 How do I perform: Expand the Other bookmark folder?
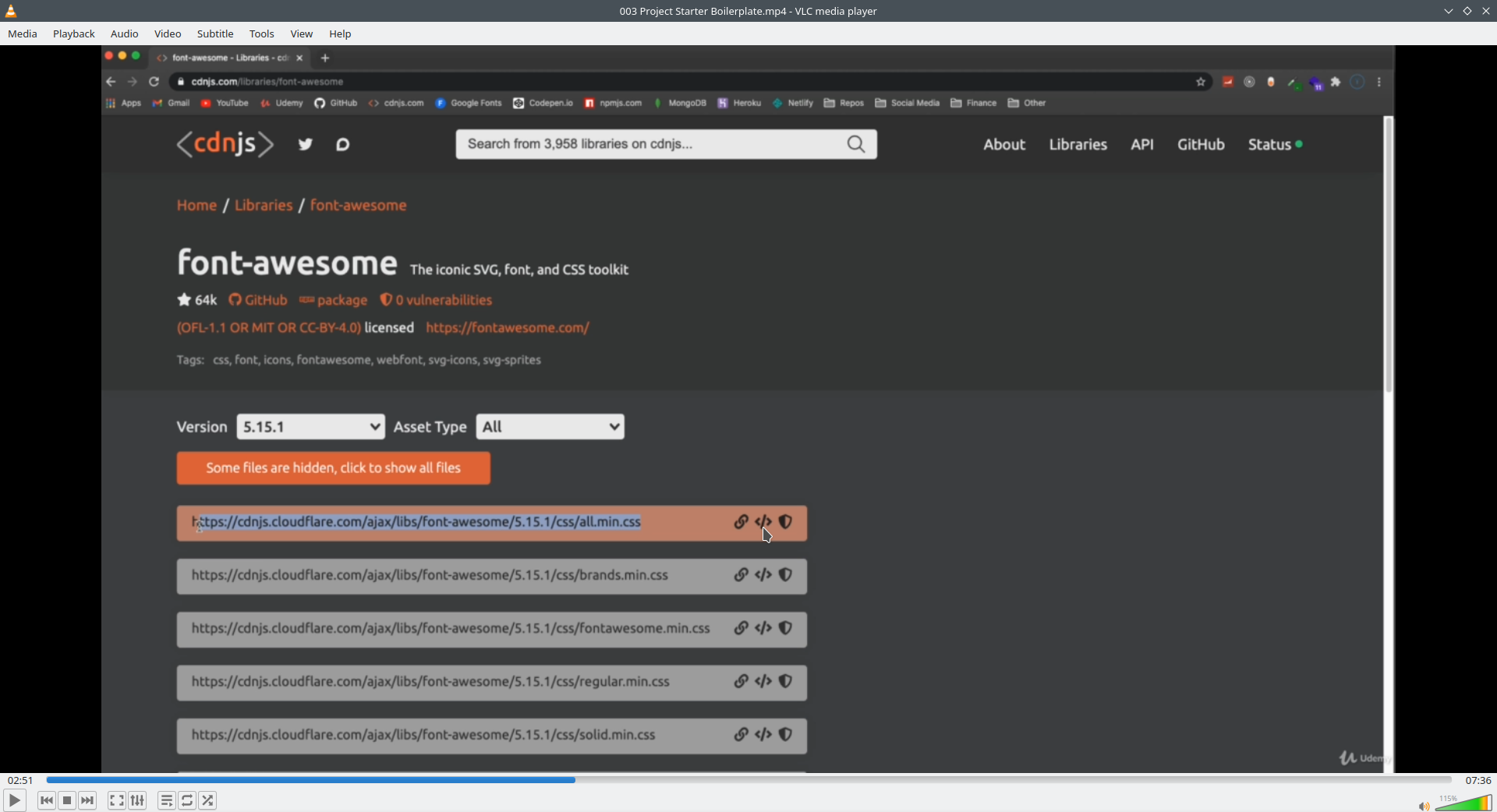click(1027, 103)
